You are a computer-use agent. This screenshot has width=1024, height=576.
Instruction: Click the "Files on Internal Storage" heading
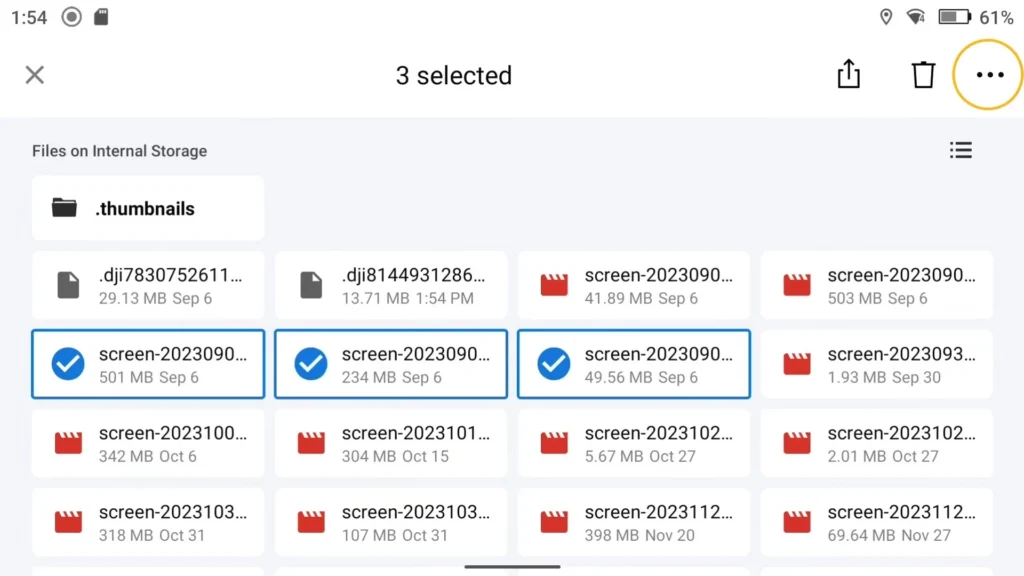[120, 151]
